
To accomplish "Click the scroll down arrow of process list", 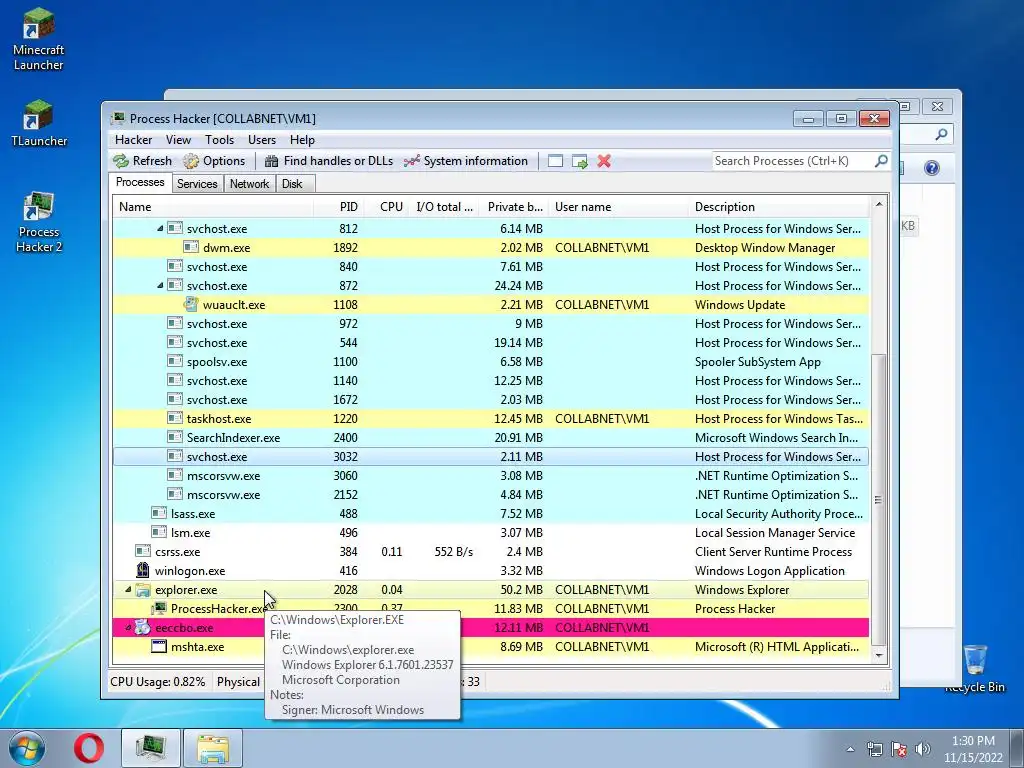I will pyautogui.click(x=879, y=655).
